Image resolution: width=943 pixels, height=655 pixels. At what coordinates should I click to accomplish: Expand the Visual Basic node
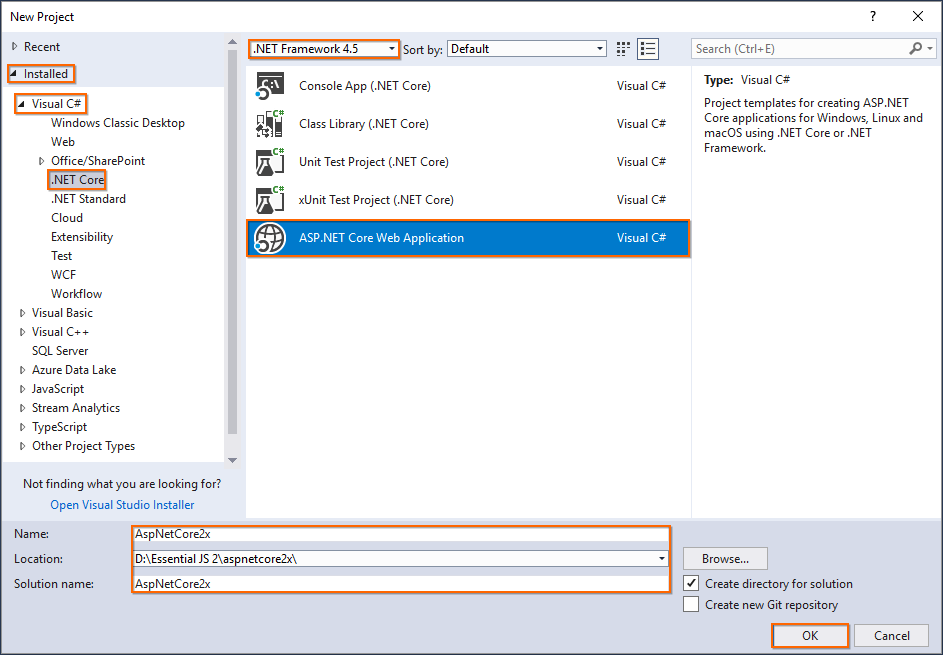pos(22,313)
